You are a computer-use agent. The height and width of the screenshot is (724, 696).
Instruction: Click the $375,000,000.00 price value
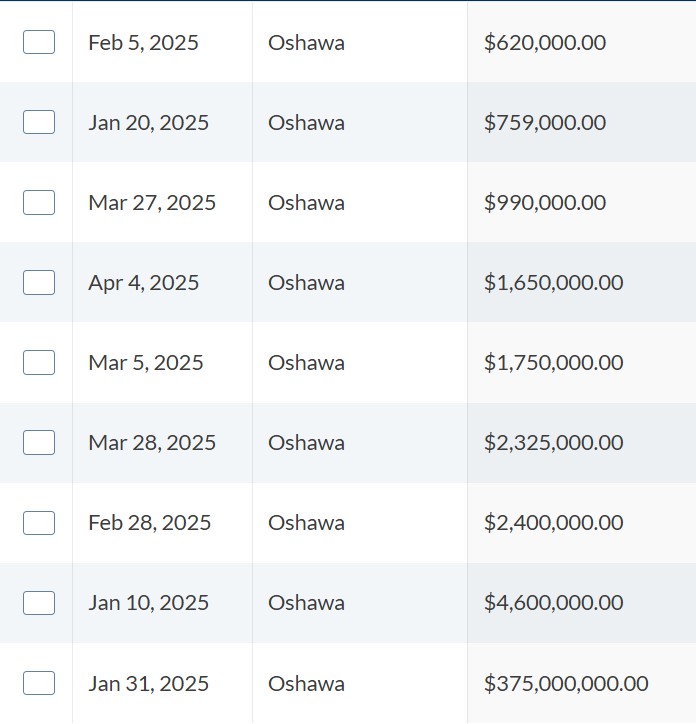(566, 684)
